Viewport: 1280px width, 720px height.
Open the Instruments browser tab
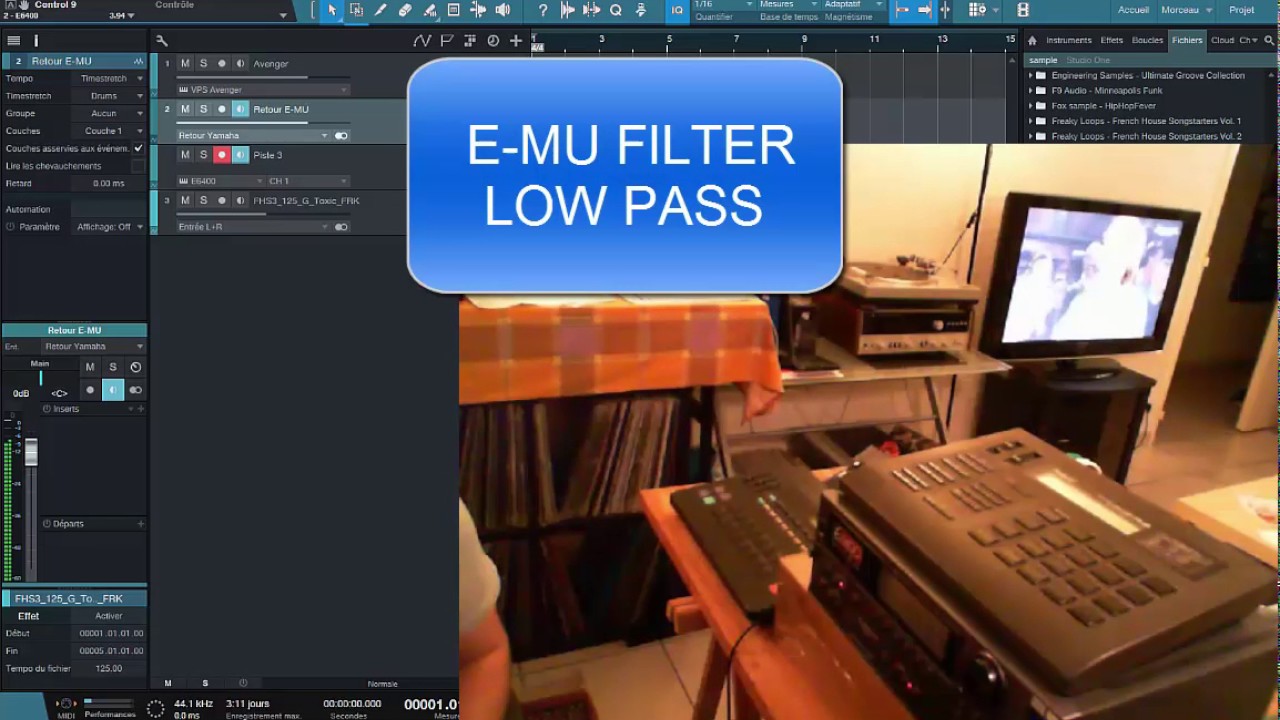[1068, 40]
